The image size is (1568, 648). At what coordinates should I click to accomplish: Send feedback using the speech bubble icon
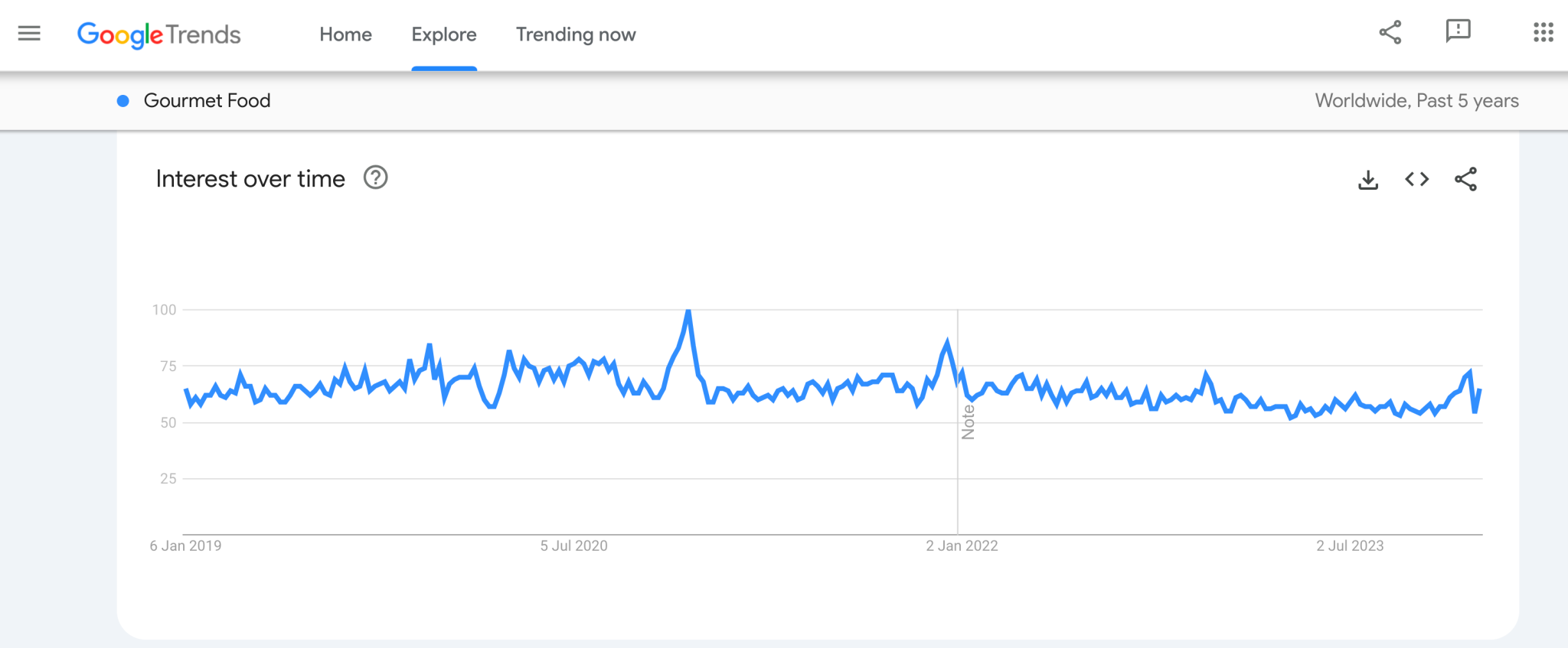pyautogui.click(x=1459, y=32)
